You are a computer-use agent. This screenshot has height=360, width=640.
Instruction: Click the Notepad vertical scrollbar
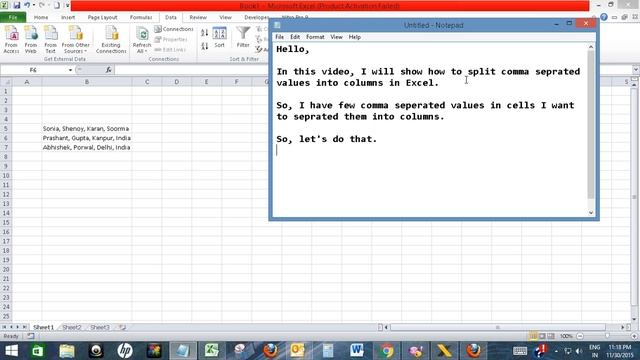[591, 129]
